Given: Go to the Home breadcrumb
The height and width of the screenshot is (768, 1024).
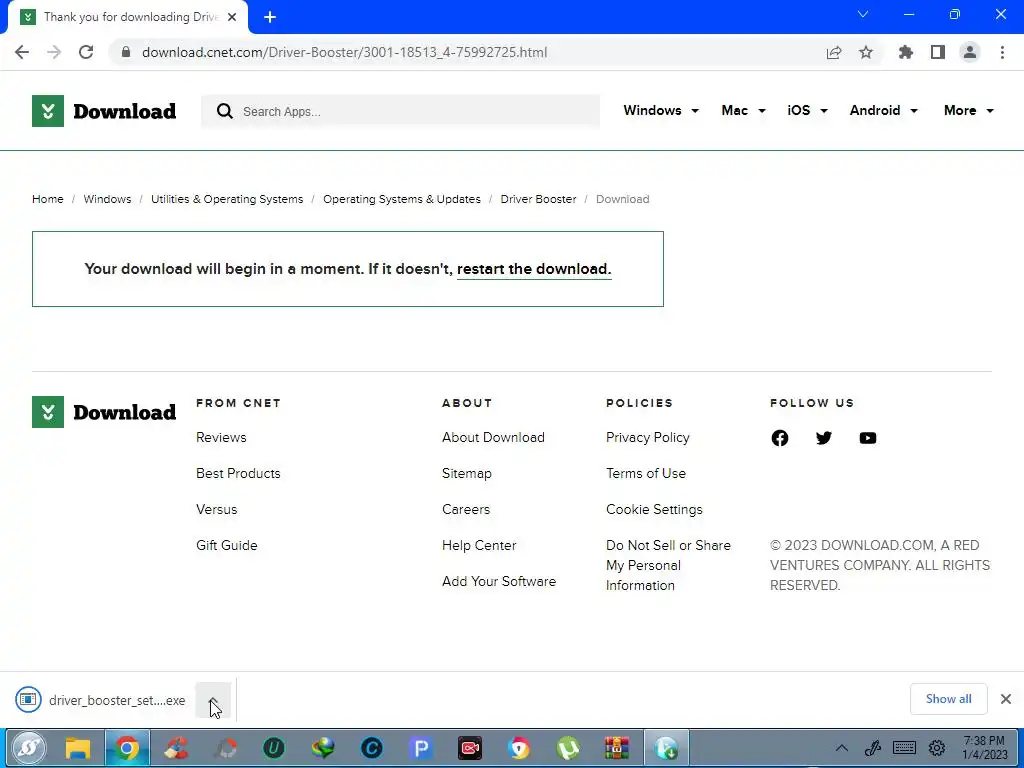Looking at the screenshot, I should click(48, 199).
